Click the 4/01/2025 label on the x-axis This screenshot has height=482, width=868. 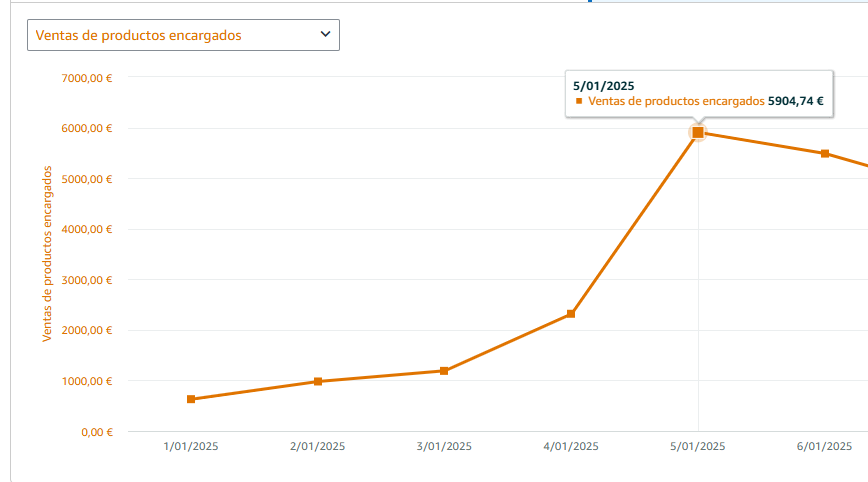(x=571, y=447)
